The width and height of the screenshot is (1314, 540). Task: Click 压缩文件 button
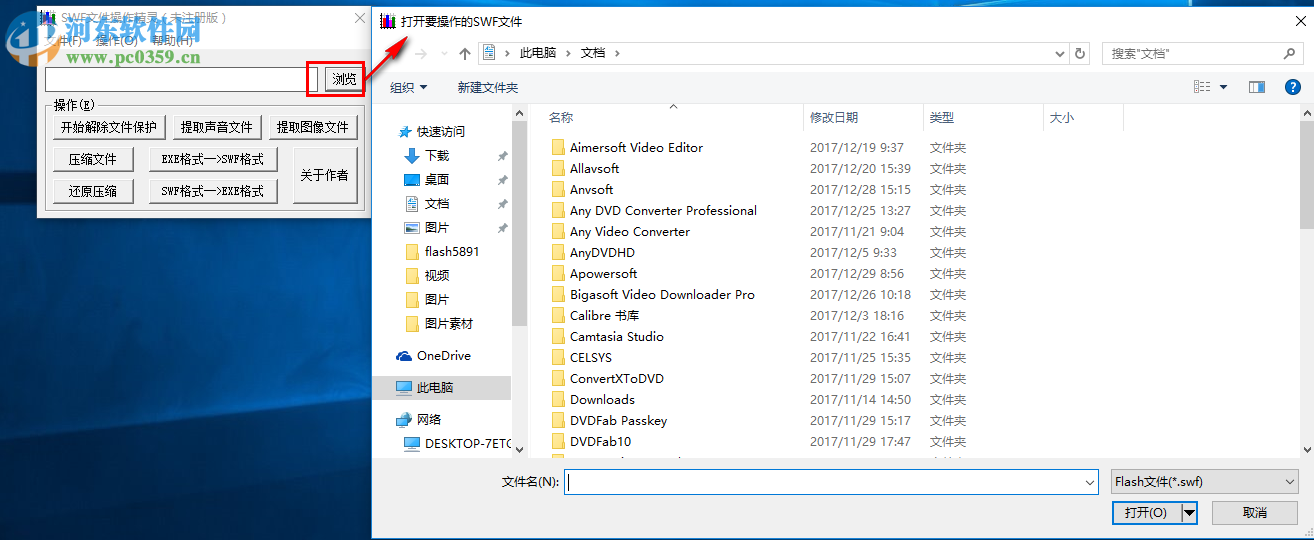point(93,159)
